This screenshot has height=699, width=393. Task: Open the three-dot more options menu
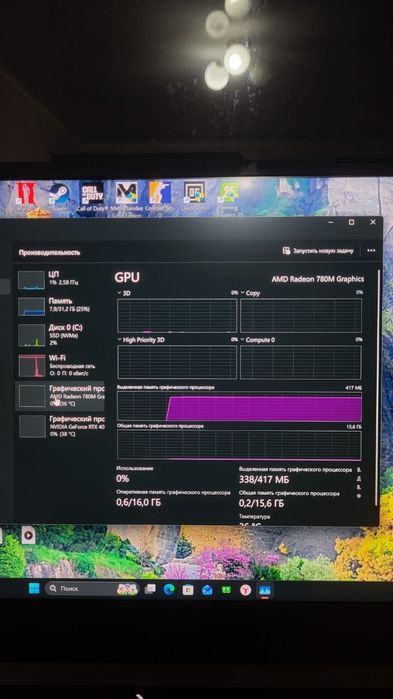(371, 251)
